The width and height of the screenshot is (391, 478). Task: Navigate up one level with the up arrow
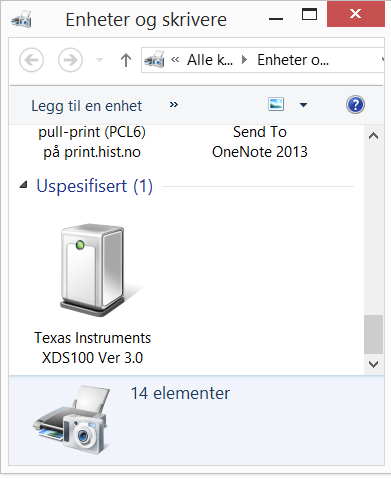(x=126, y=60)
